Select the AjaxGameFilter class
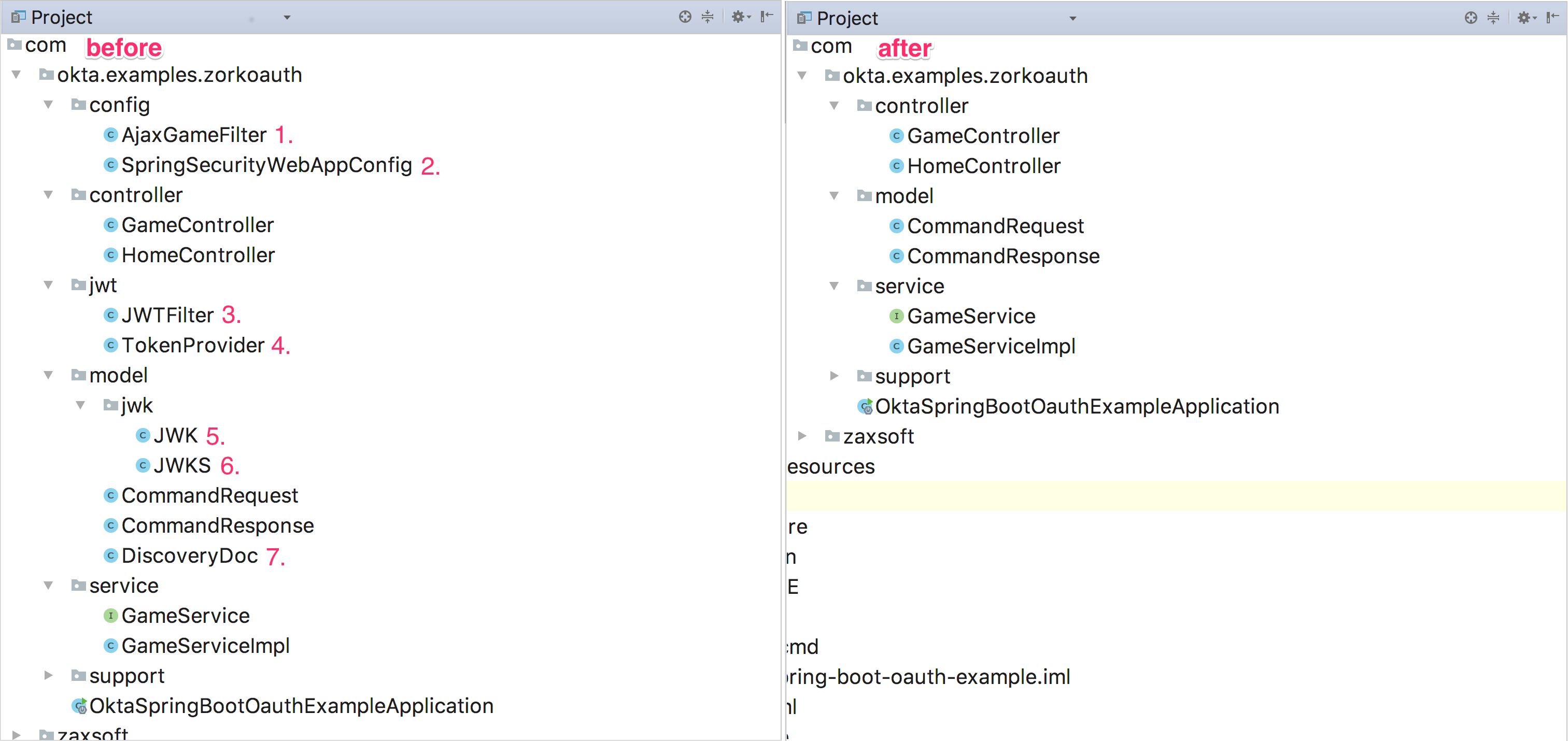Screen dimensions: 1568x741 pos(193,135)
